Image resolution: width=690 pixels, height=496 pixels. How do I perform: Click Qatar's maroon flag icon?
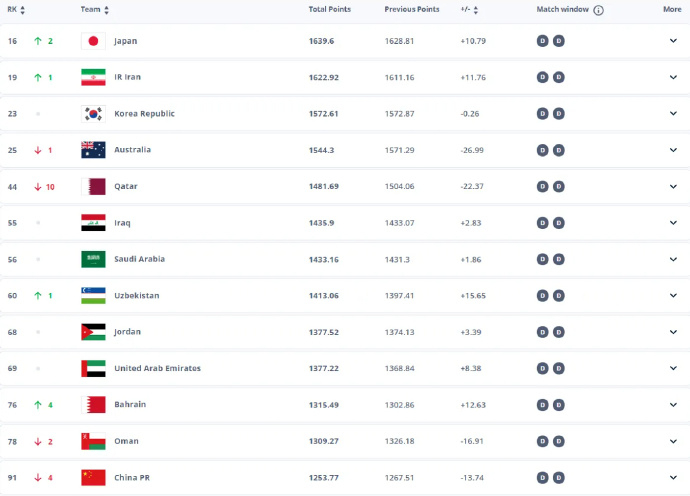tap(93, 187)
